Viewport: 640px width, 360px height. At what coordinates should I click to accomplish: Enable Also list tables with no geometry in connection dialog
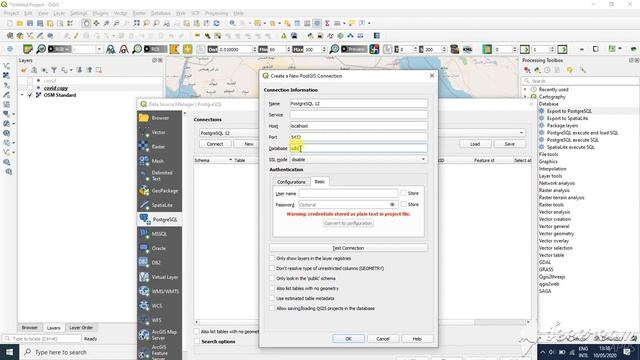pyautogui.click(x=272, y=288)
